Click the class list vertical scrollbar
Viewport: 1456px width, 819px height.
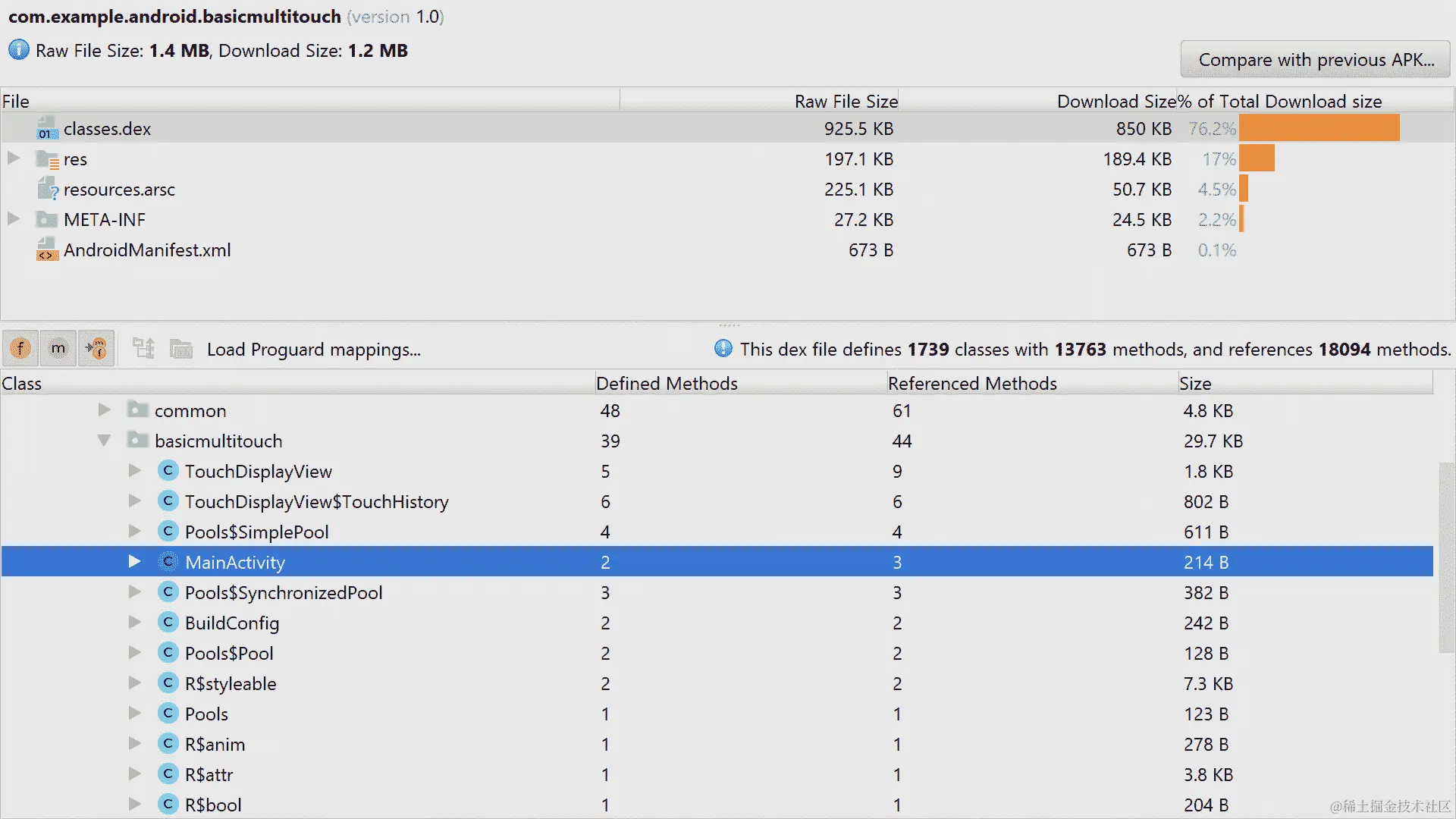click(1446, 557)
